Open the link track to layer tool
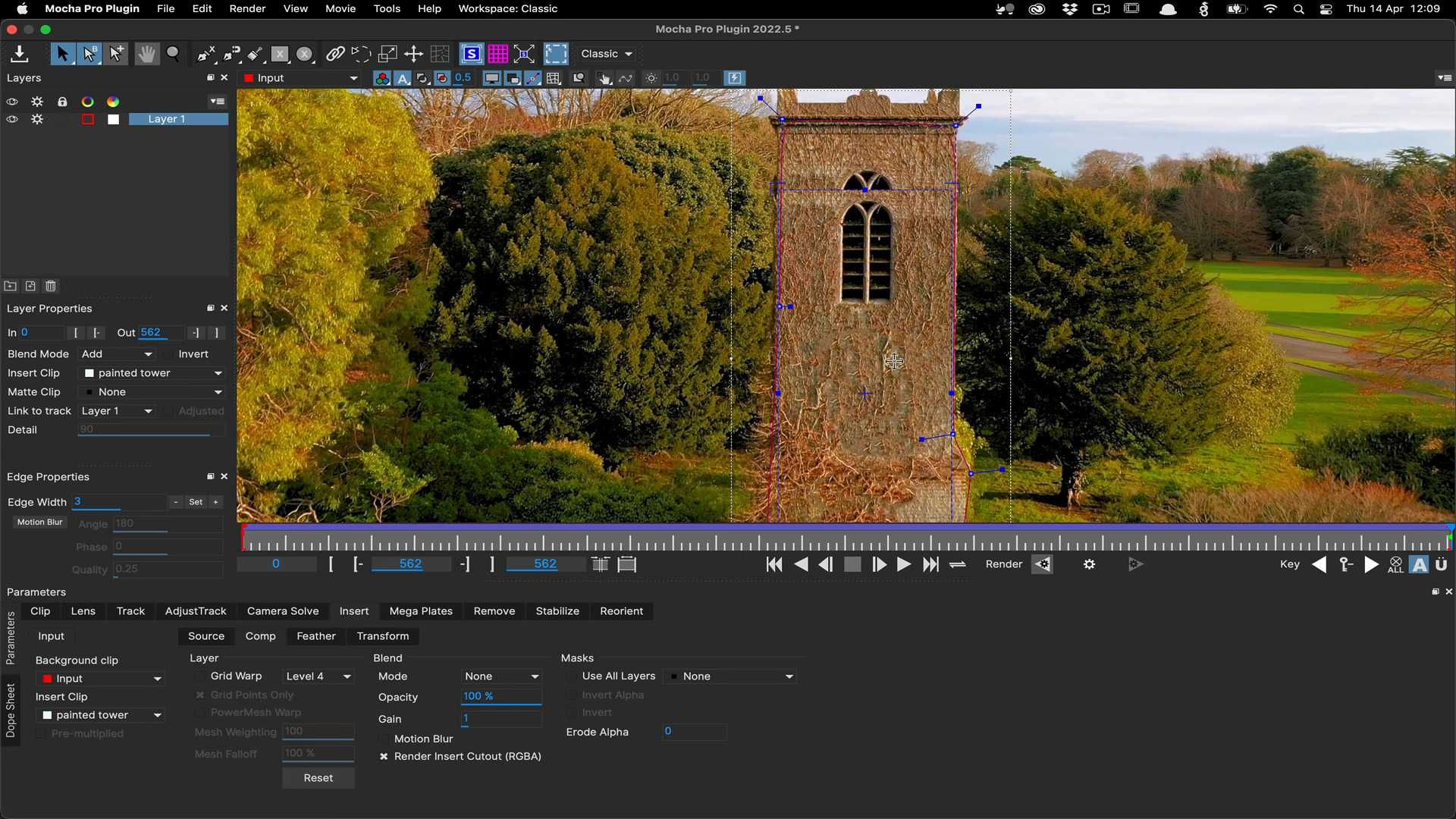Screen dimensions: 1456x819 click(336, 54)
